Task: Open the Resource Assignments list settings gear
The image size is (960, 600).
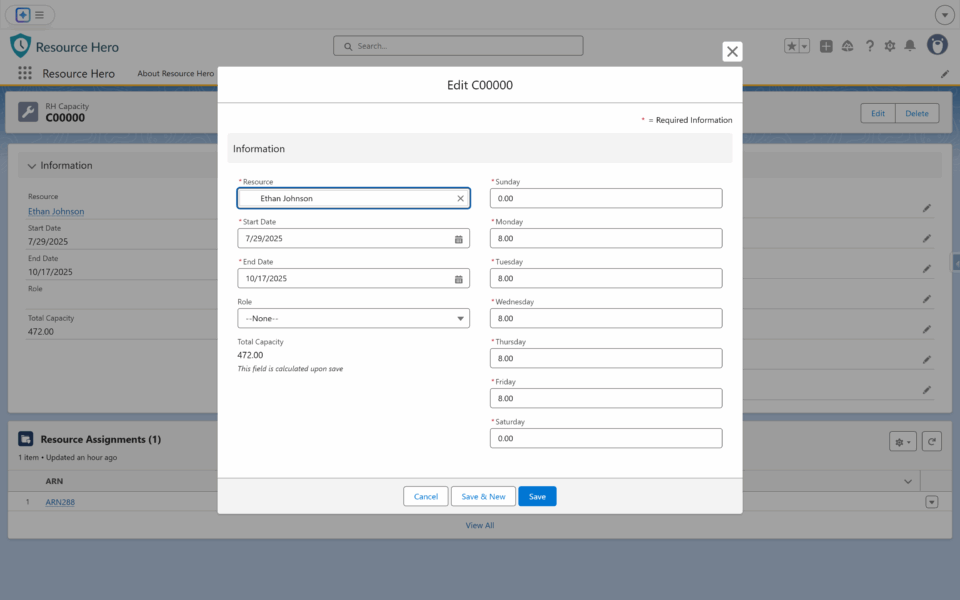Action: (x=902, y=441)
